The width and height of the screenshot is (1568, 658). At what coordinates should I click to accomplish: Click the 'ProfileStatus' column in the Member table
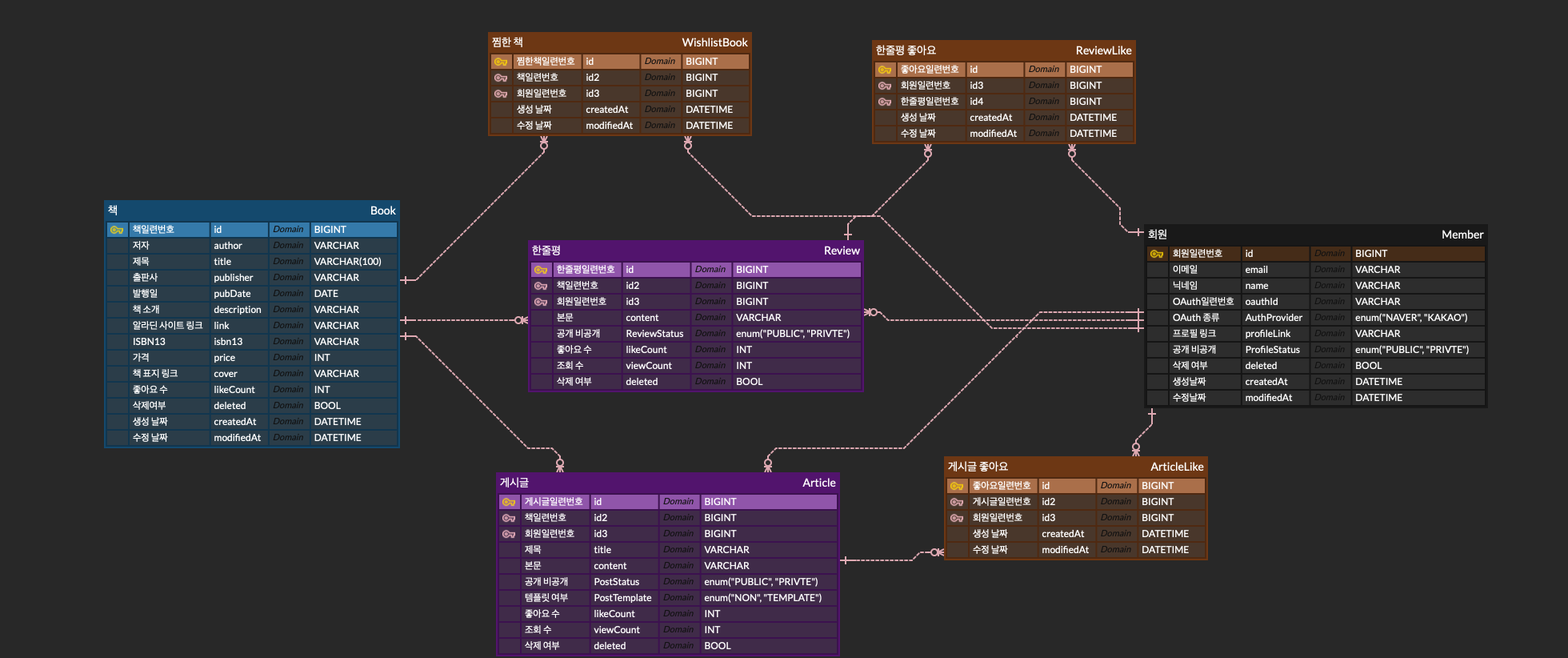pos(1275,350)
